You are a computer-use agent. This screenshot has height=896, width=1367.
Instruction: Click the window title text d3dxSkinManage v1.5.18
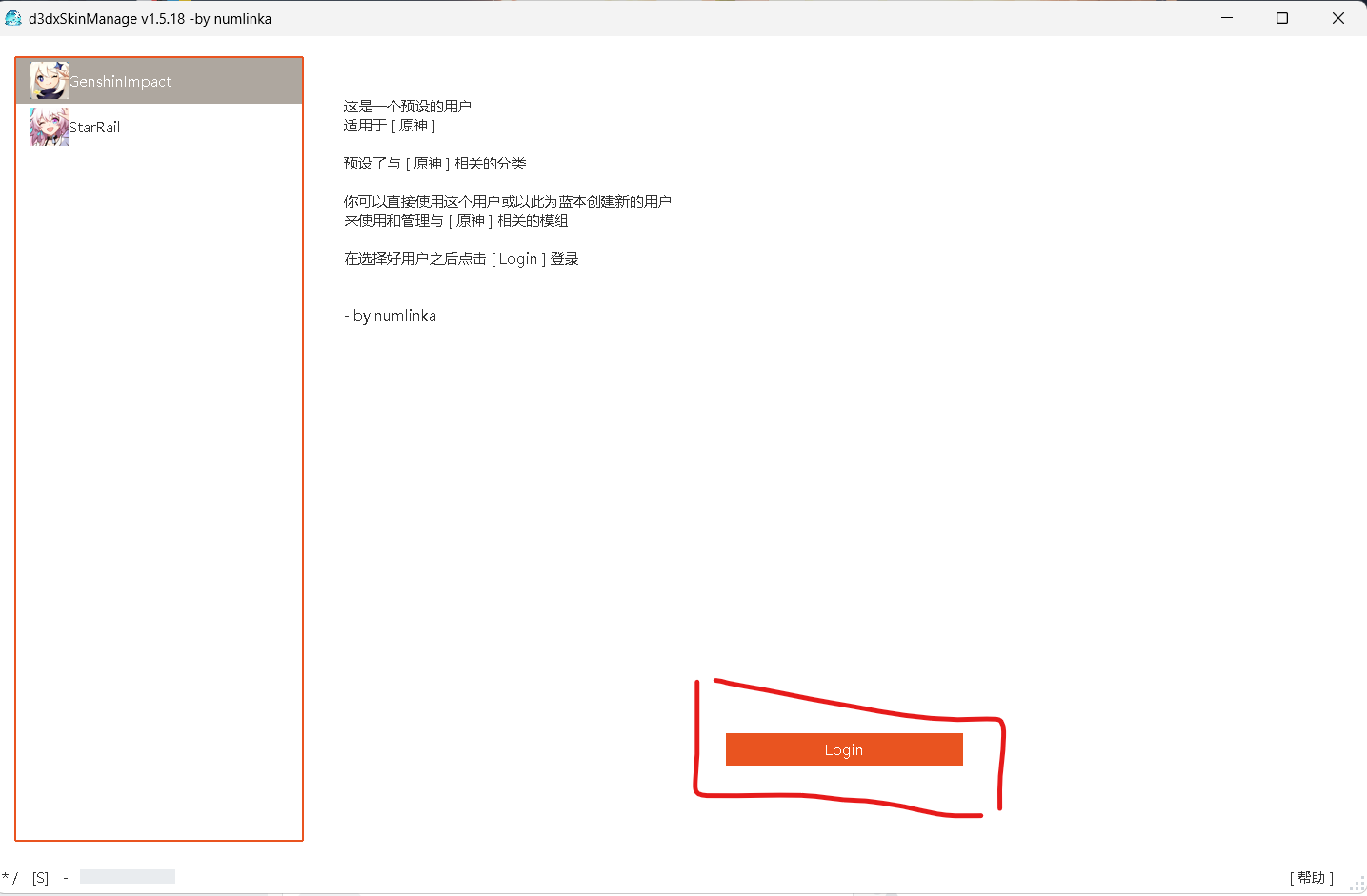coord(150,19)
